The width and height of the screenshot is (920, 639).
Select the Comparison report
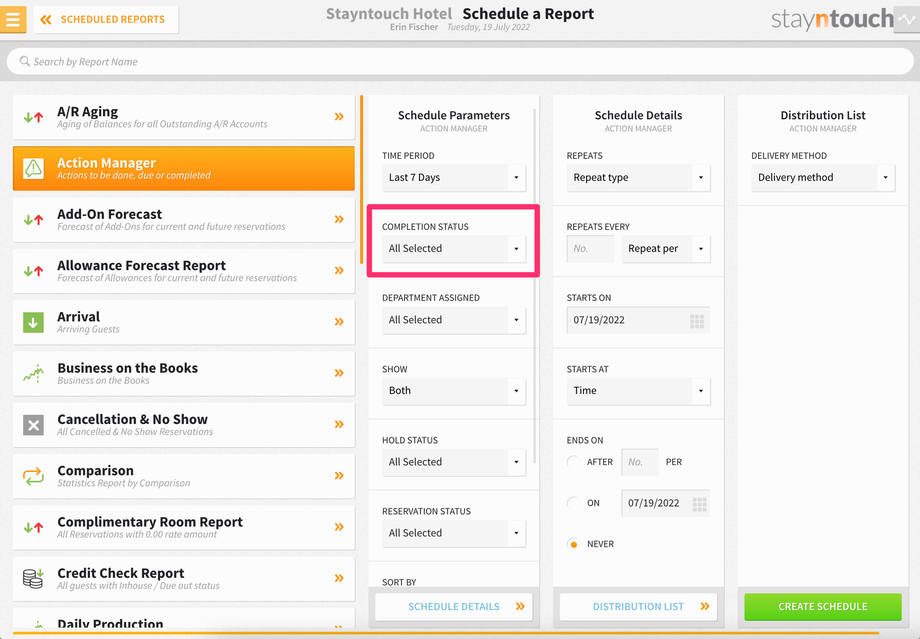pos(184,476)
